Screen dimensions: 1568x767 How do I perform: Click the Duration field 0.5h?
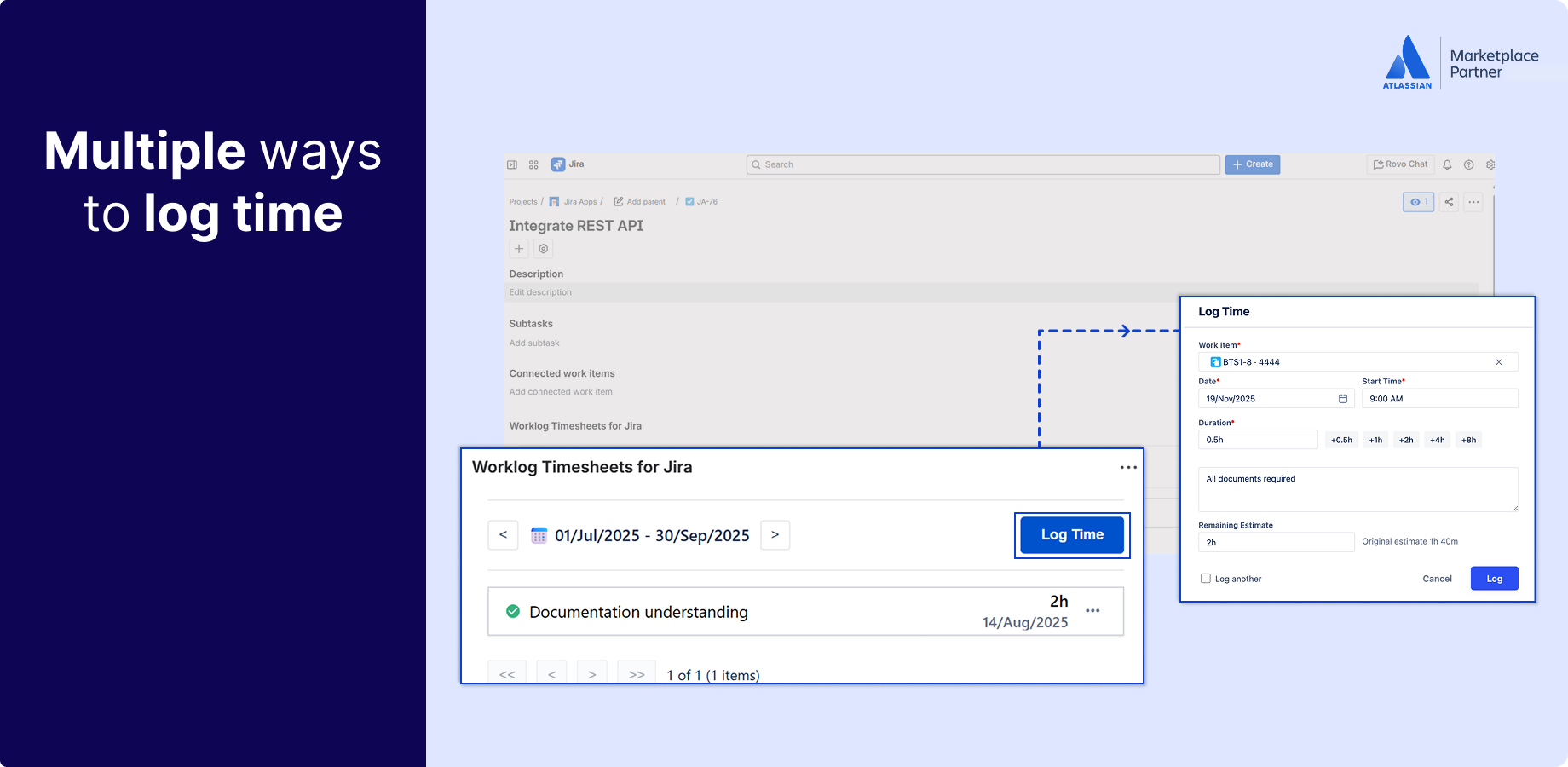[x=1258, y=440]
